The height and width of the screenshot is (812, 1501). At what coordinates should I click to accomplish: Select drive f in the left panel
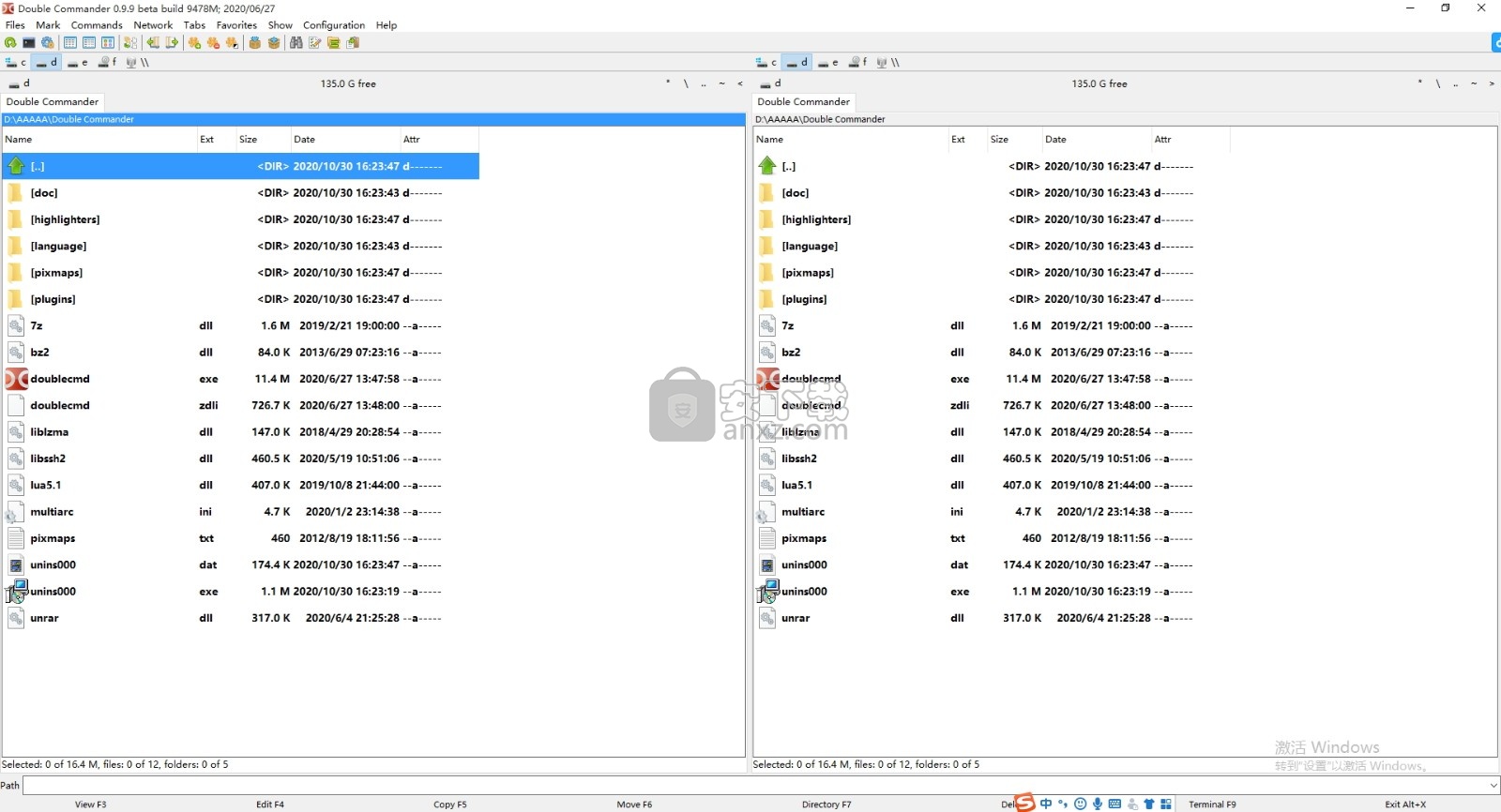tap(108, 63)
